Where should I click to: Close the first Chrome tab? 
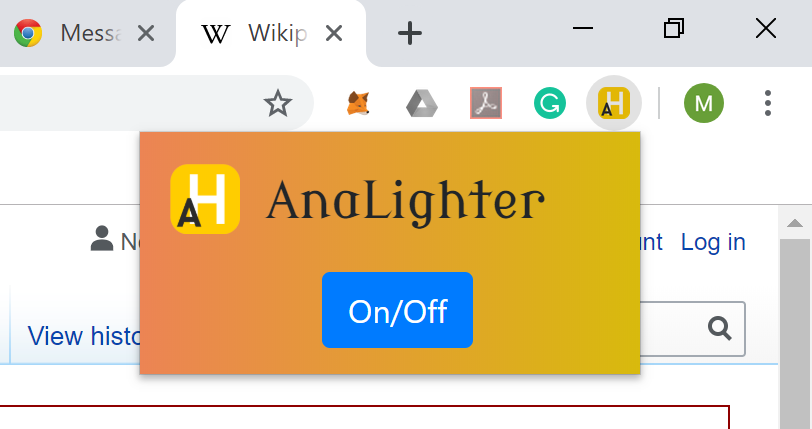[x=146, y=34]
